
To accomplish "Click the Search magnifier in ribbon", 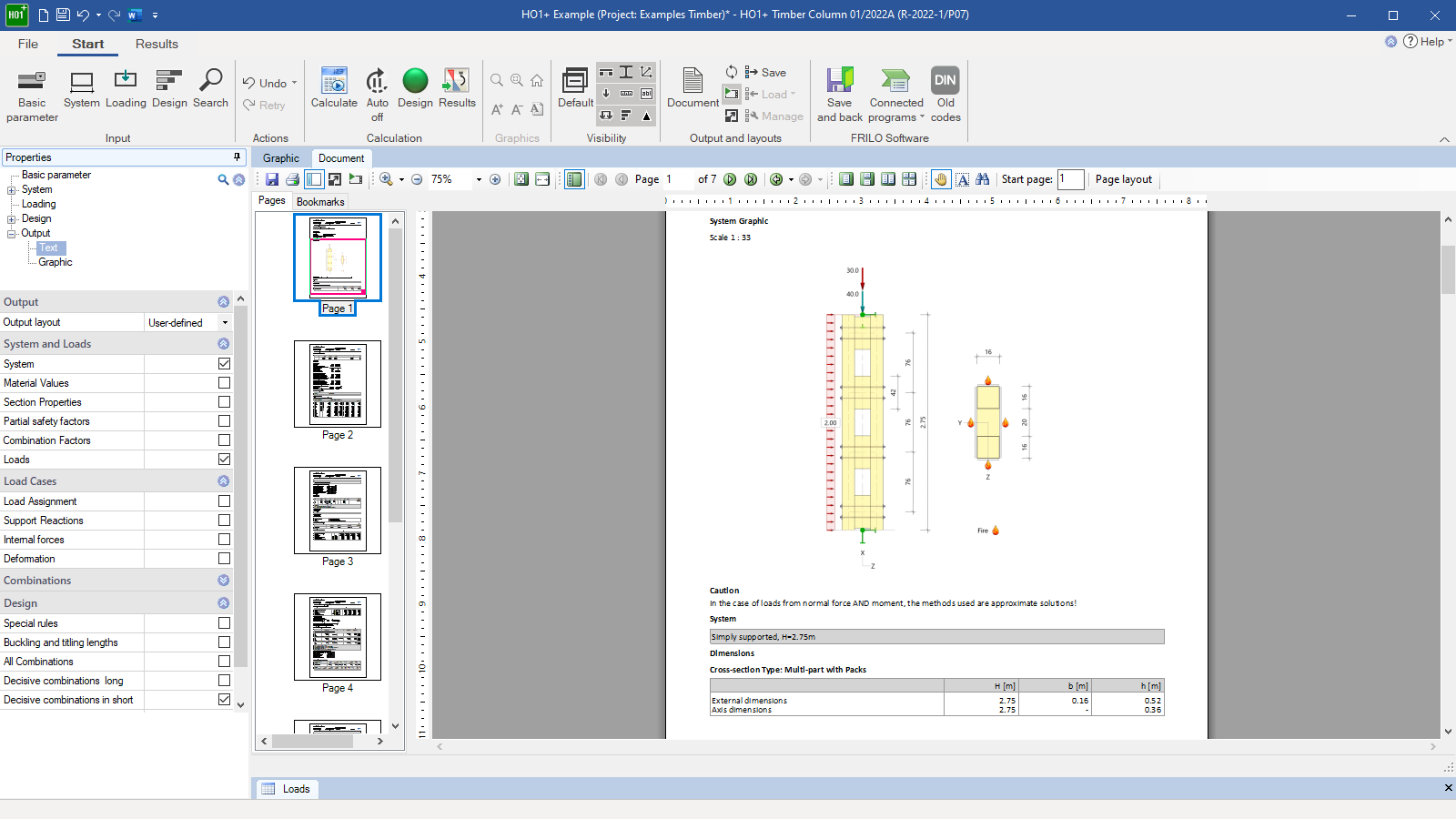I will tap(210, 89).
